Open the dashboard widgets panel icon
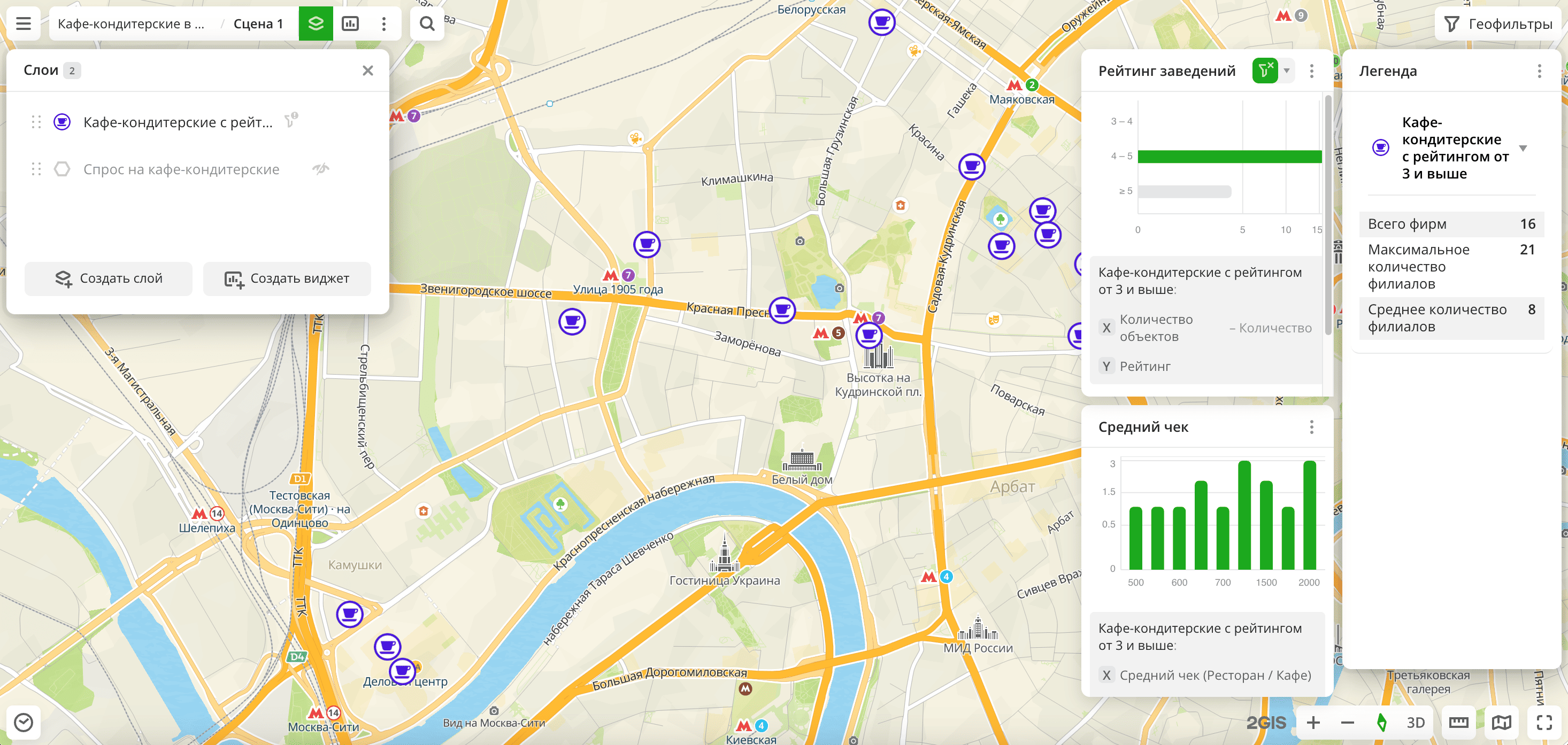Image resolution: width=1568 pixels, height=745 pixels. (350, 24)
